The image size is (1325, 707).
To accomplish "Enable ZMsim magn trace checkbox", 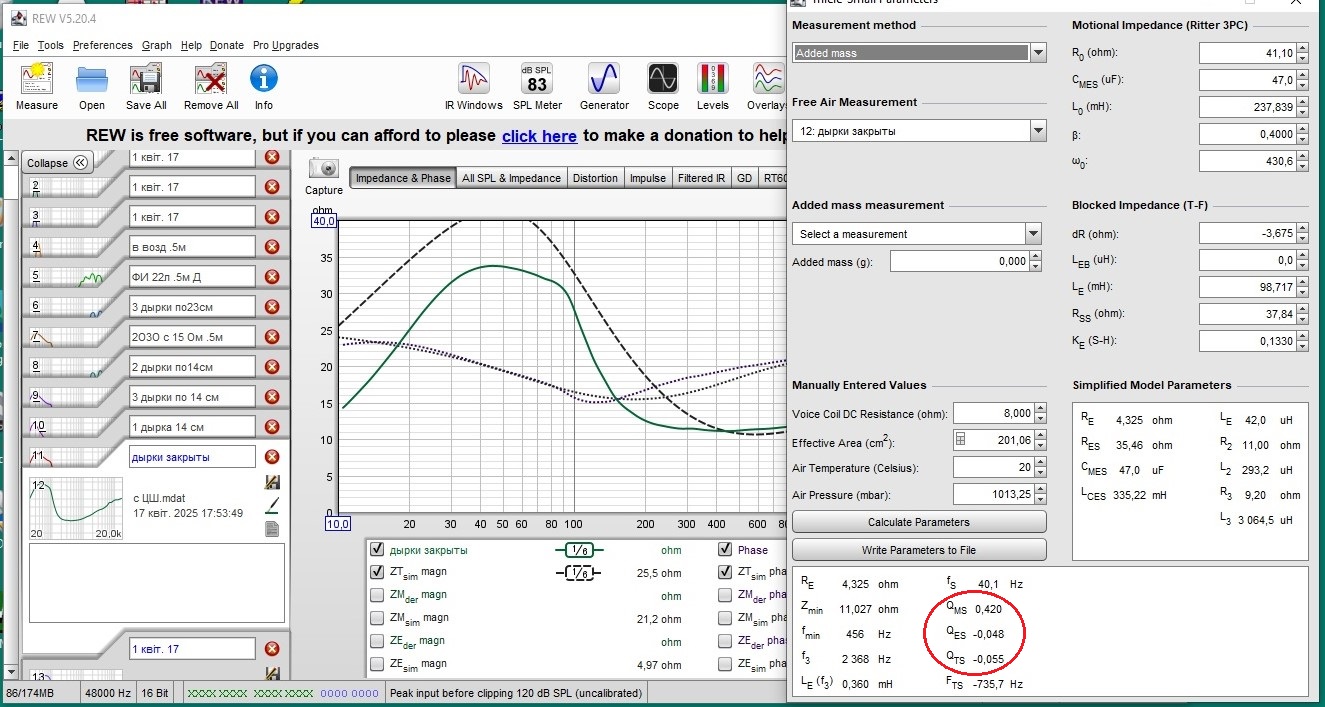I will pos(377,618).
